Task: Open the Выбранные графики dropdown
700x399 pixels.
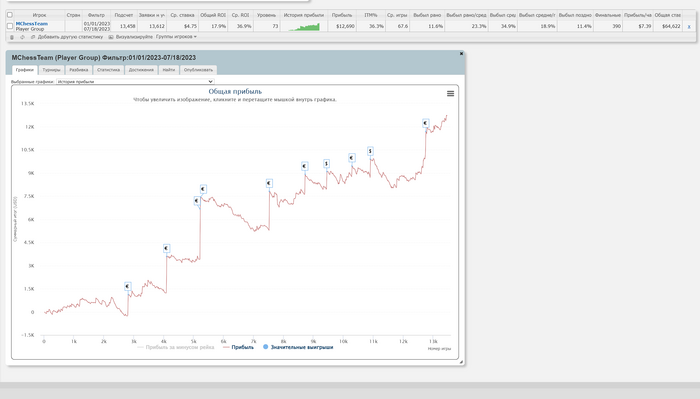Action: tap(135, 82)
